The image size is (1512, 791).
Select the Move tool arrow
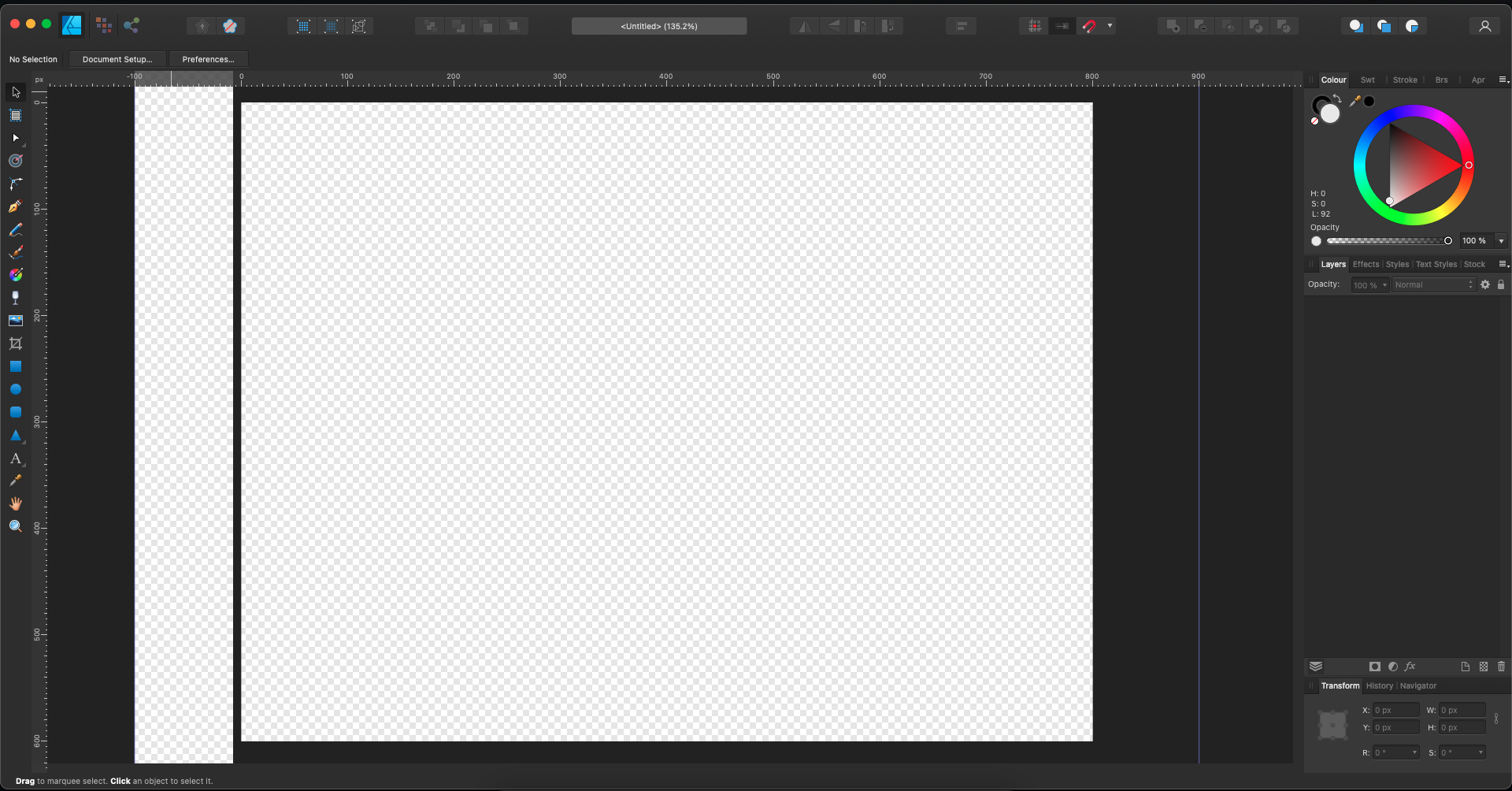[x=16, y=92]
